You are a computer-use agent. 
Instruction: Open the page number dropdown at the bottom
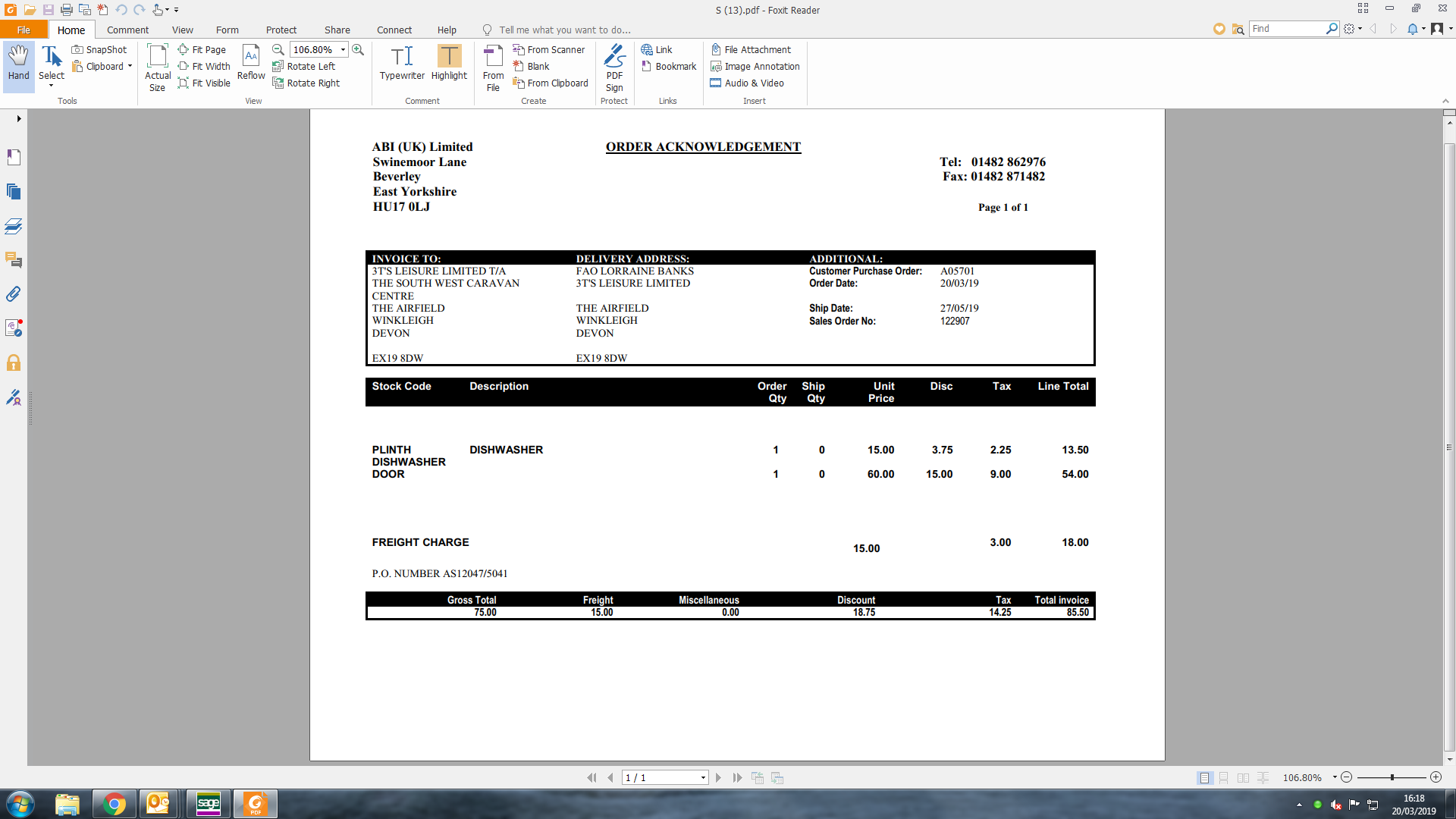click(703, 778)
